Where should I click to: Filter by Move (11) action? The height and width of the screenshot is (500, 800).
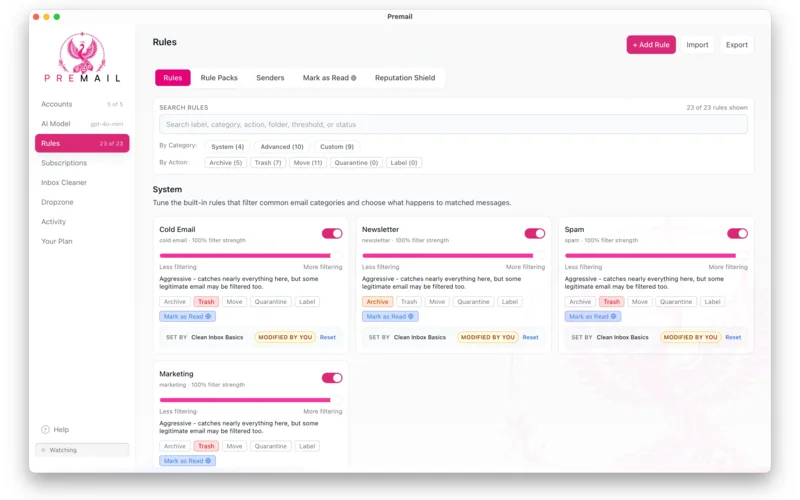[x=308, y=163]
